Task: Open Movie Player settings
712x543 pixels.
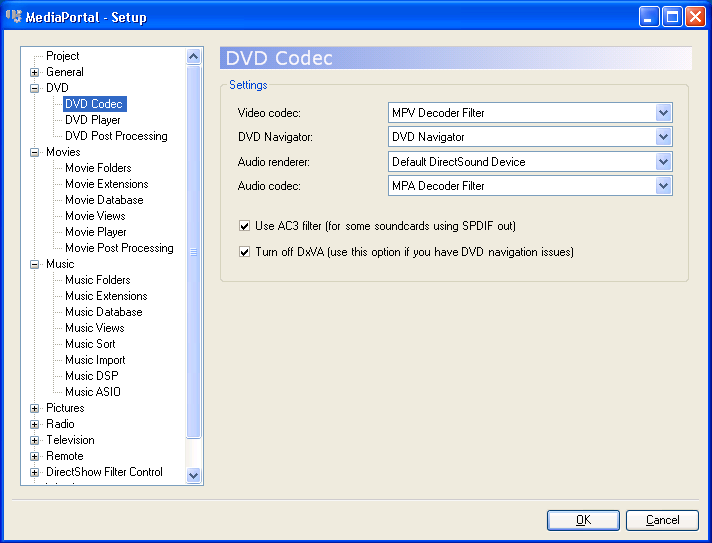Action: pyautogui.click(x=95, y=232)
